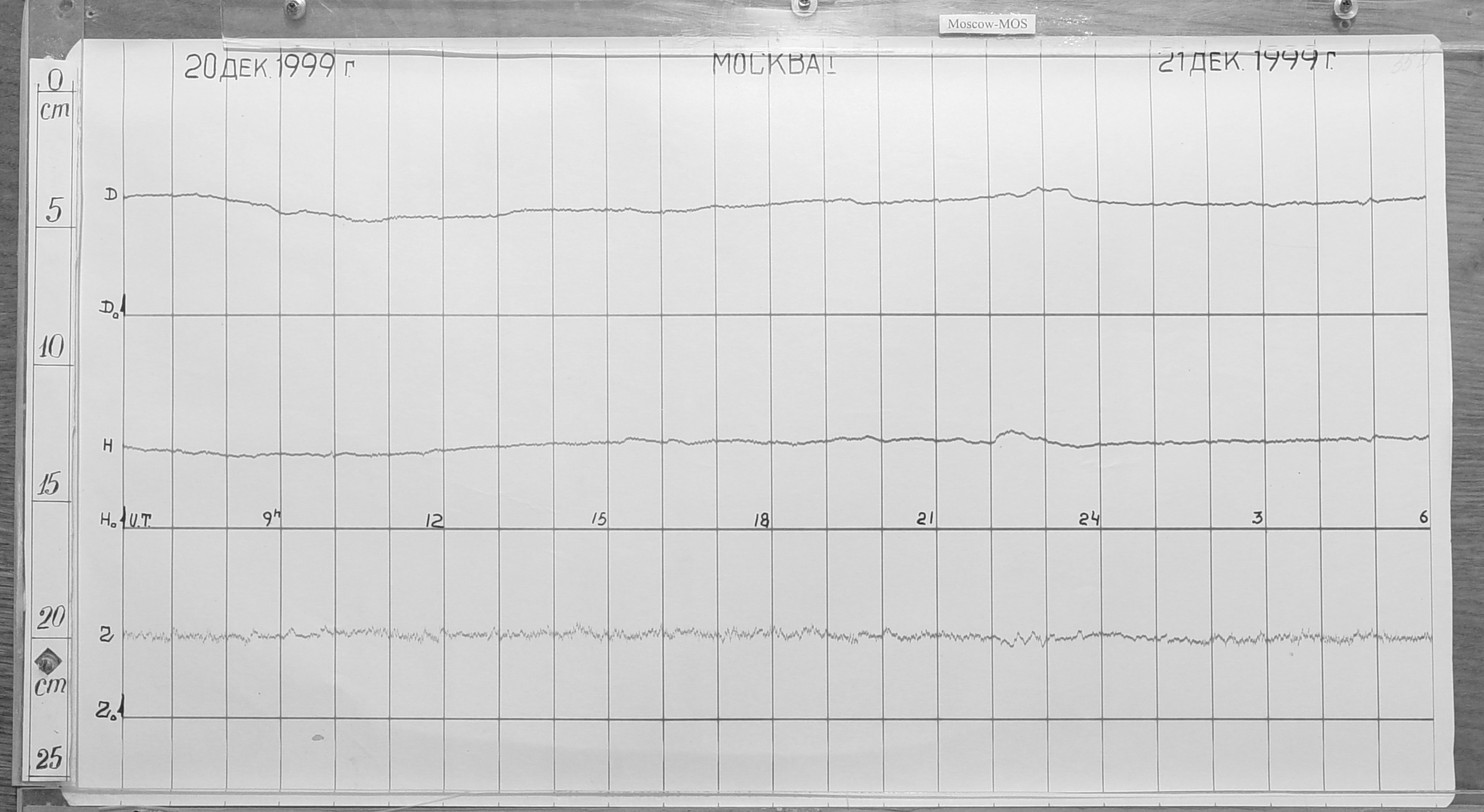Click the 24 hour marker

pyautogui.click(x=1089, y=519)
